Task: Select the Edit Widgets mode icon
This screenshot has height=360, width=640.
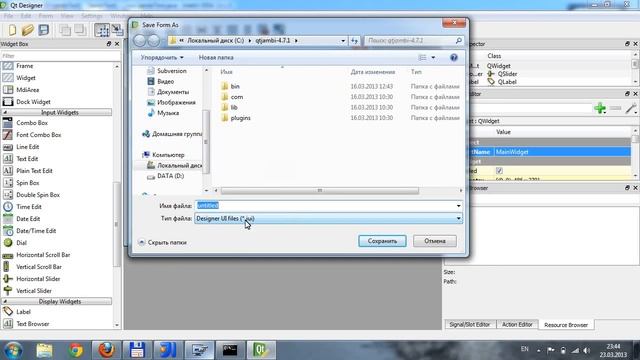Action: point(102,30)
